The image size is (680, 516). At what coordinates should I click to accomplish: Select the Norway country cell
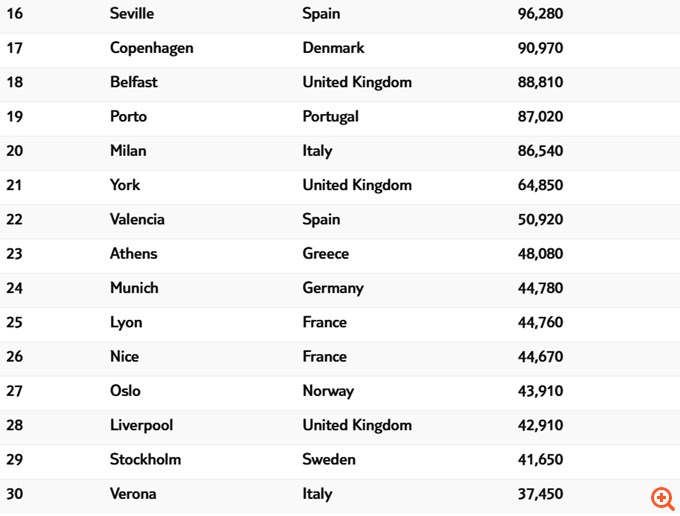click(328, 391)
